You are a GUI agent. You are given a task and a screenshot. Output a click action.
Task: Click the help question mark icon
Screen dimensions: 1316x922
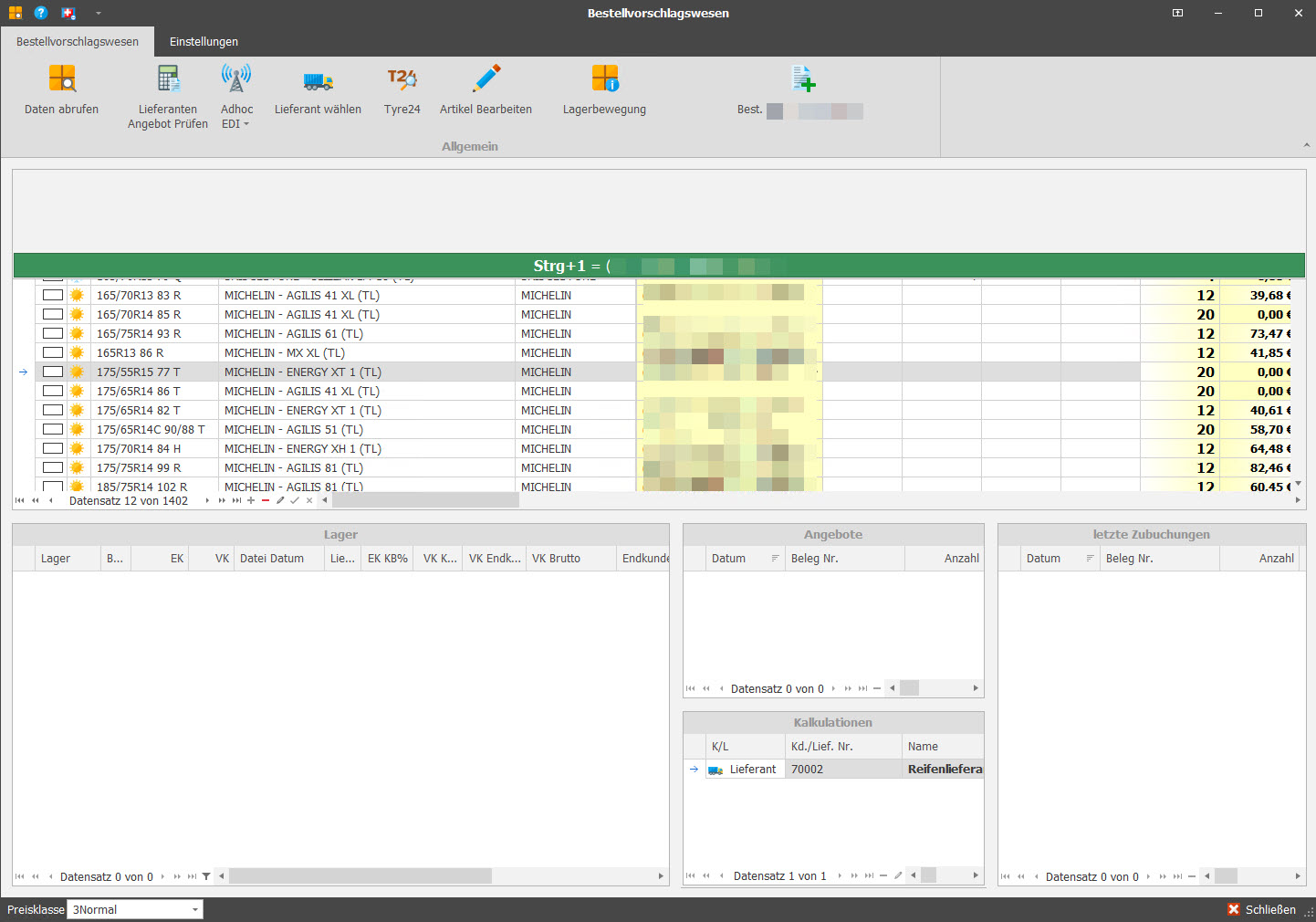pyautogui.click(x=41, y=13)
